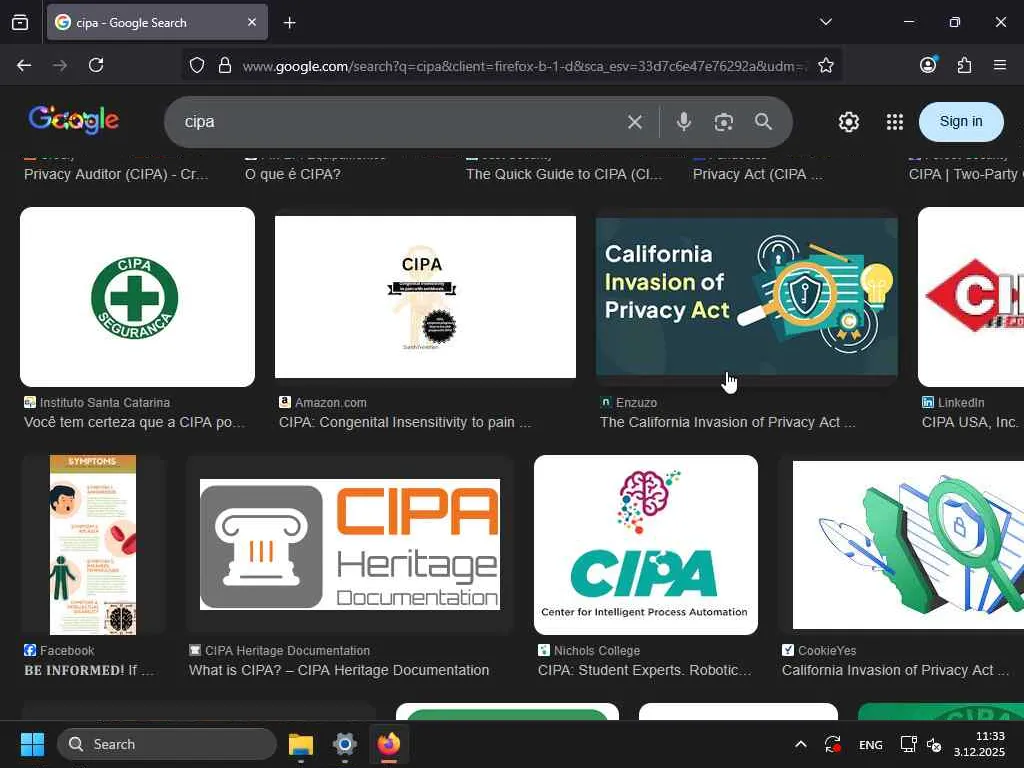Go forward one page
The image size is (1024, 768).
tap(60, 65)
